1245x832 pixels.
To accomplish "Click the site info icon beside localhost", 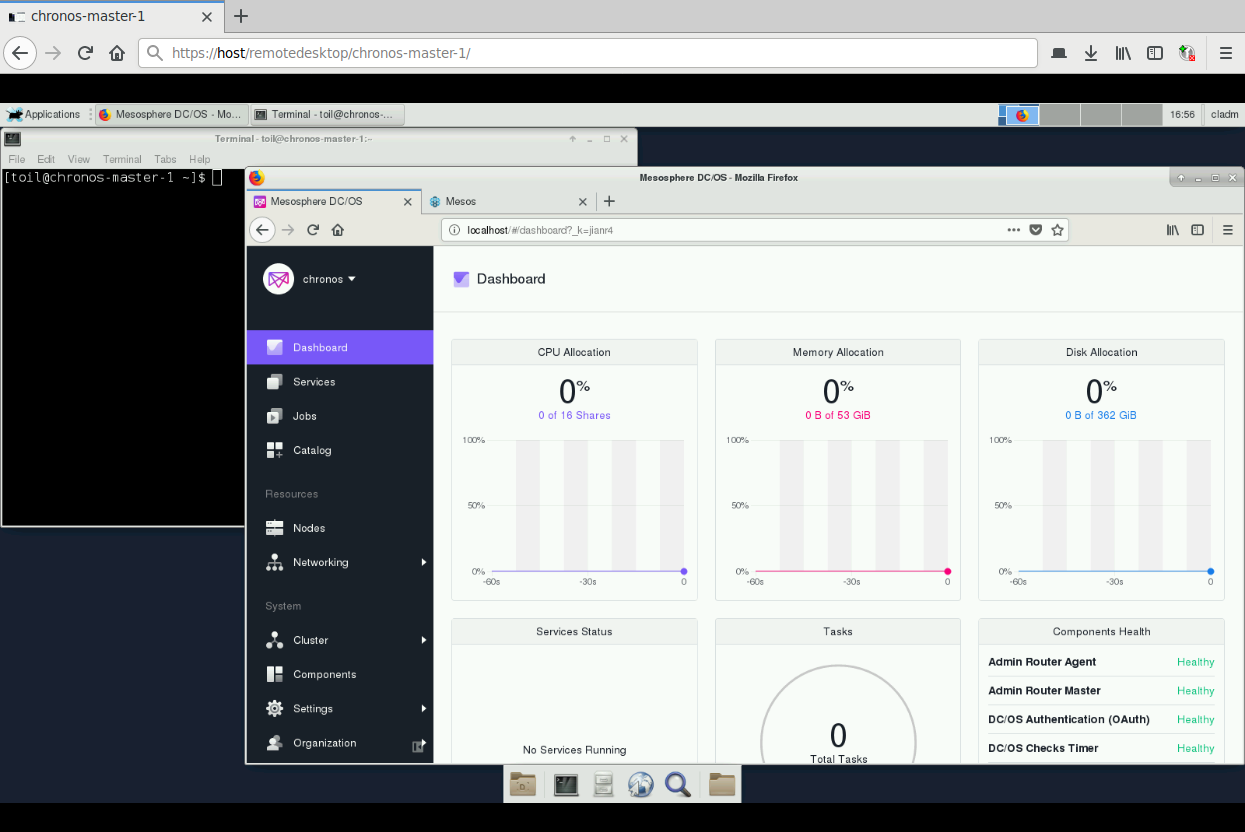I will click(455, 230).
